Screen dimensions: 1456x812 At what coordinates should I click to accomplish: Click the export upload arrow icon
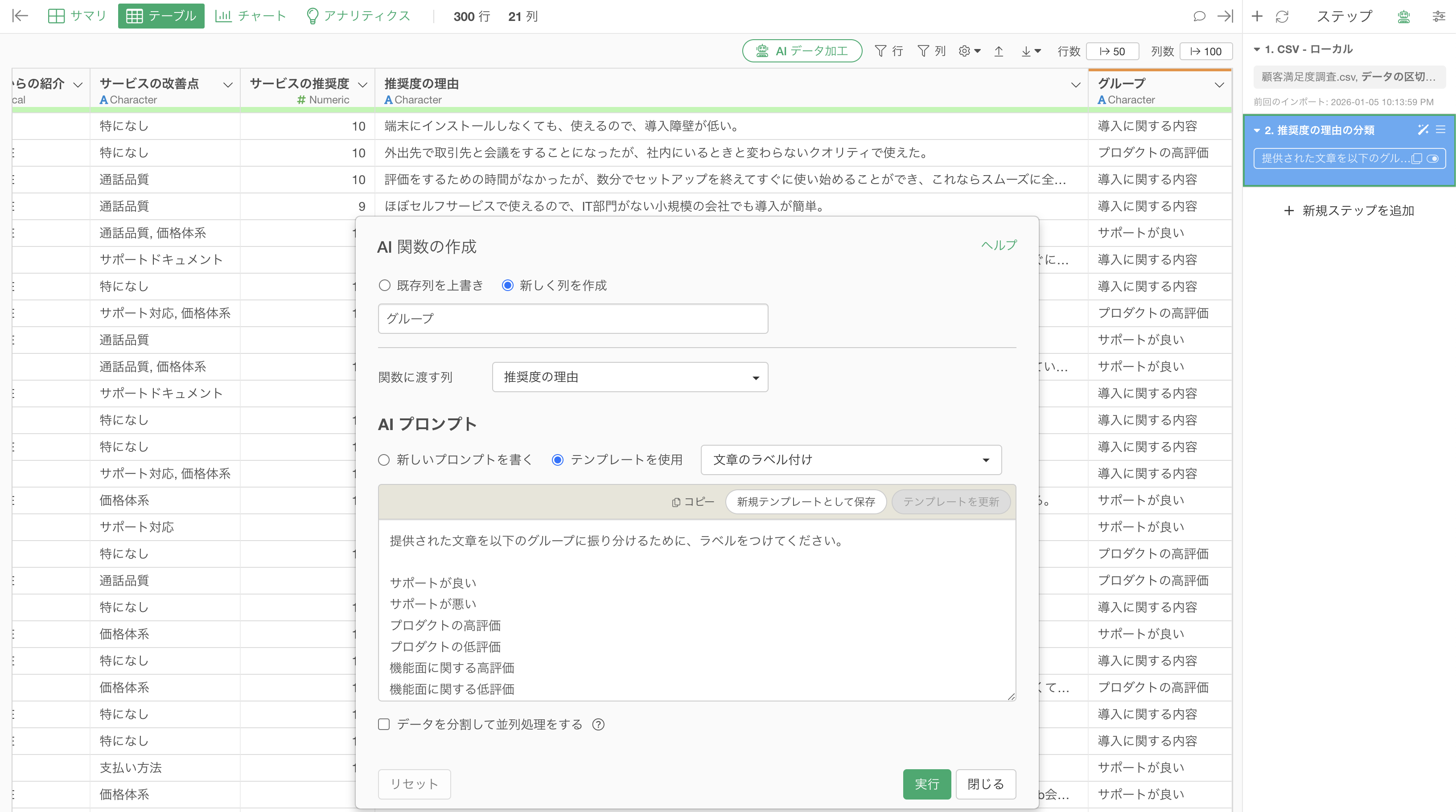[999, 51]
